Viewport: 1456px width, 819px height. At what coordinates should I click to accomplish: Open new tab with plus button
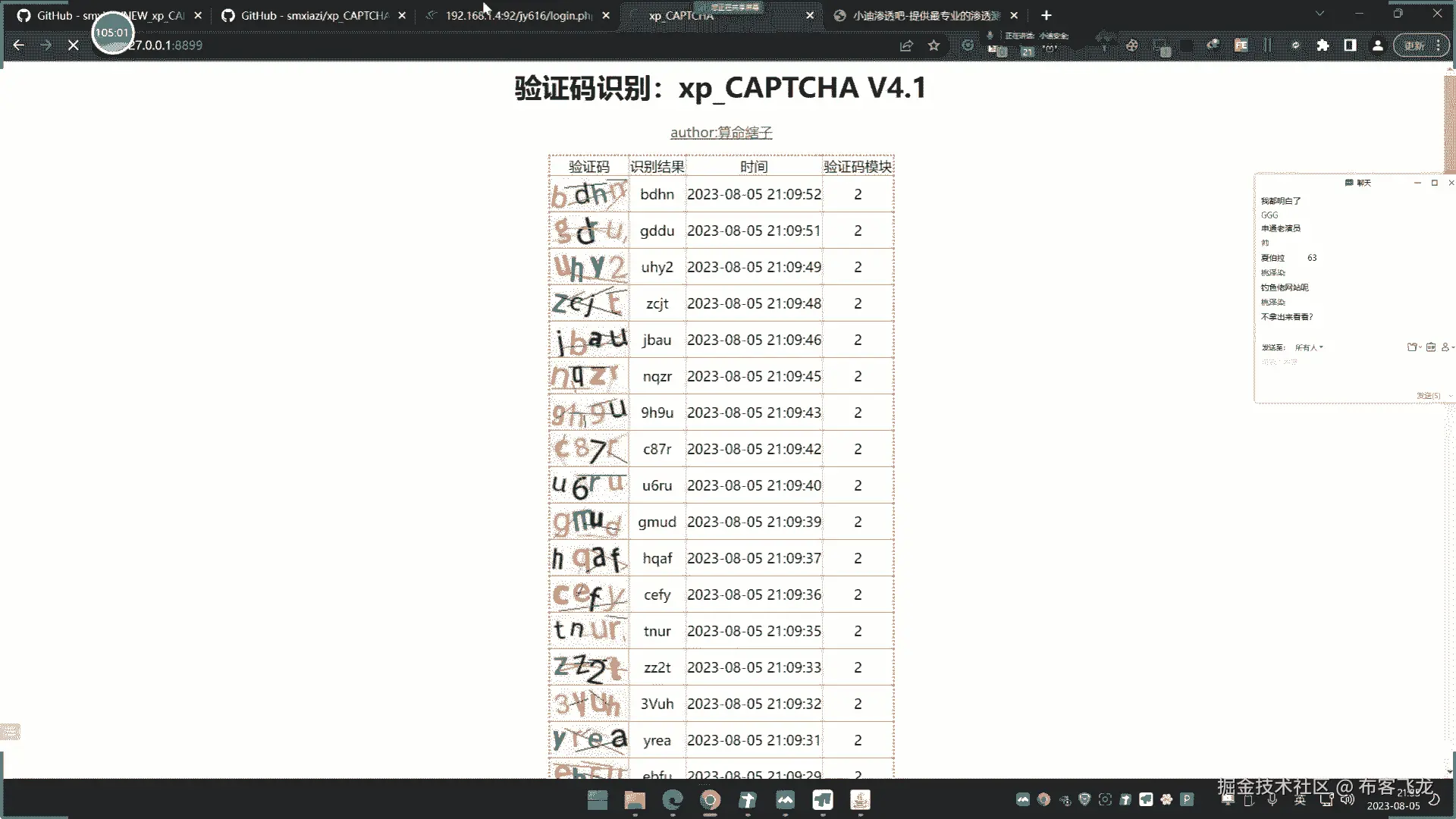[1046, 15]
